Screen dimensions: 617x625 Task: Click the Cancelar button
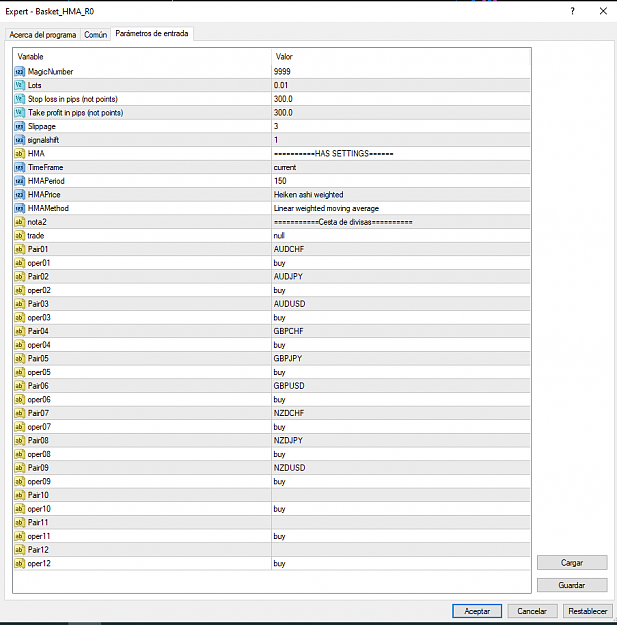pos(532,611)
